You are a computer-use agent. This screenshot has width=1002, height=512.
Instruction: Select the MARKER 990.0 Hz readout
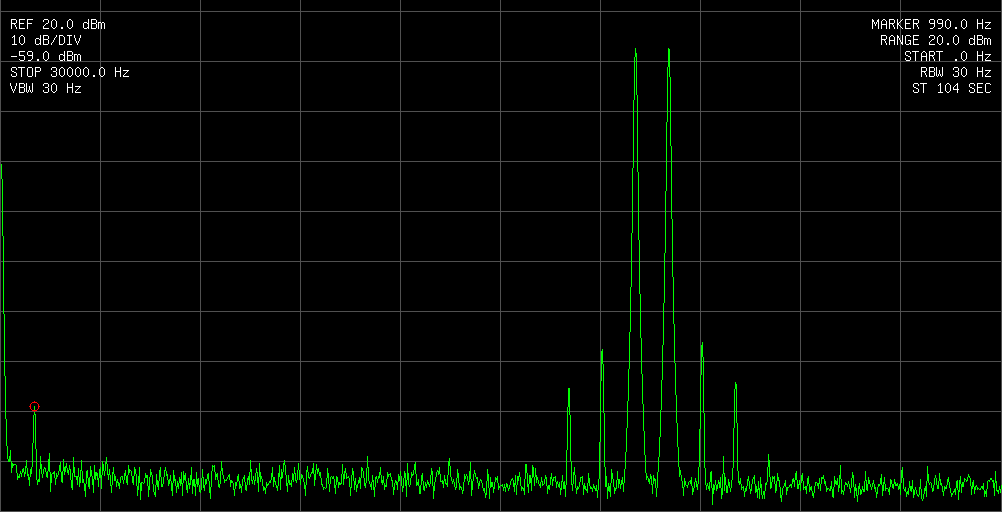point(932,25)
